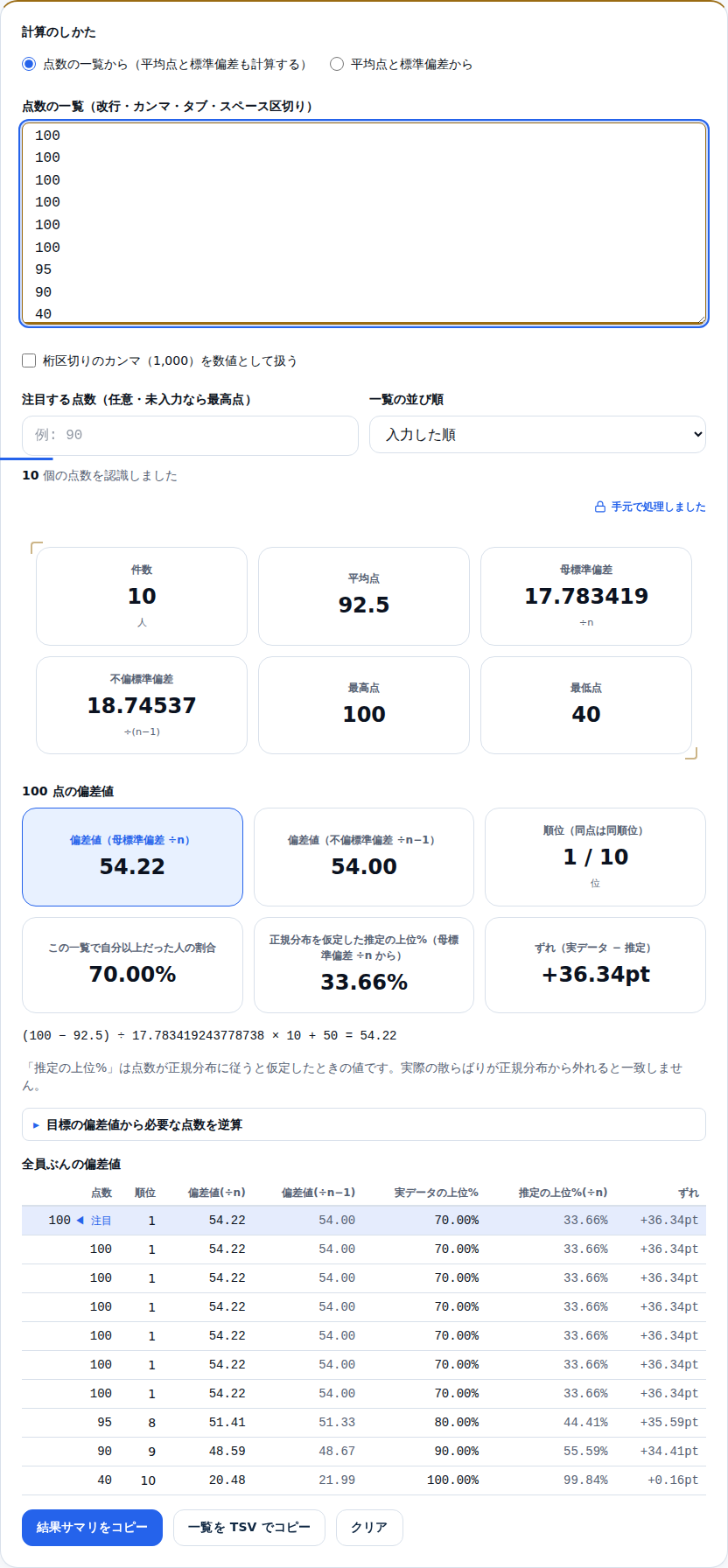Viewport: 728px width, 1568px height.
Task: Click the 実データの上位% column header
Action: [x=436, y=1193]
